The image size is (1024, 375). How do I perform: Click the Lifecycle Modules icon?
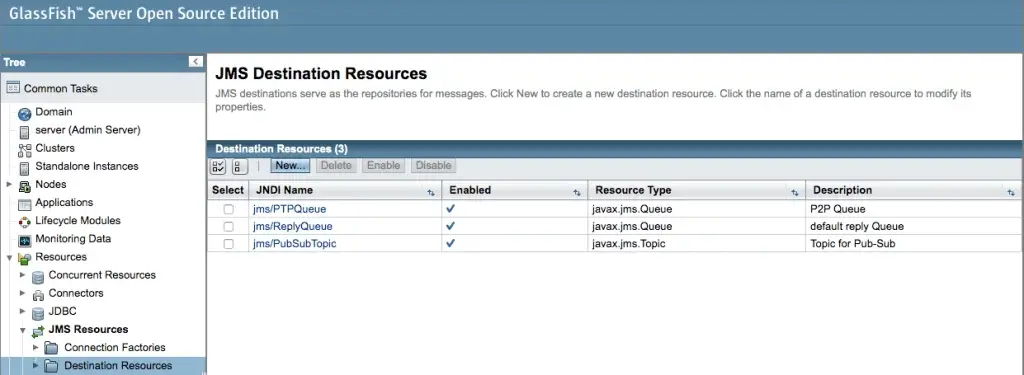tap(25, 222)
